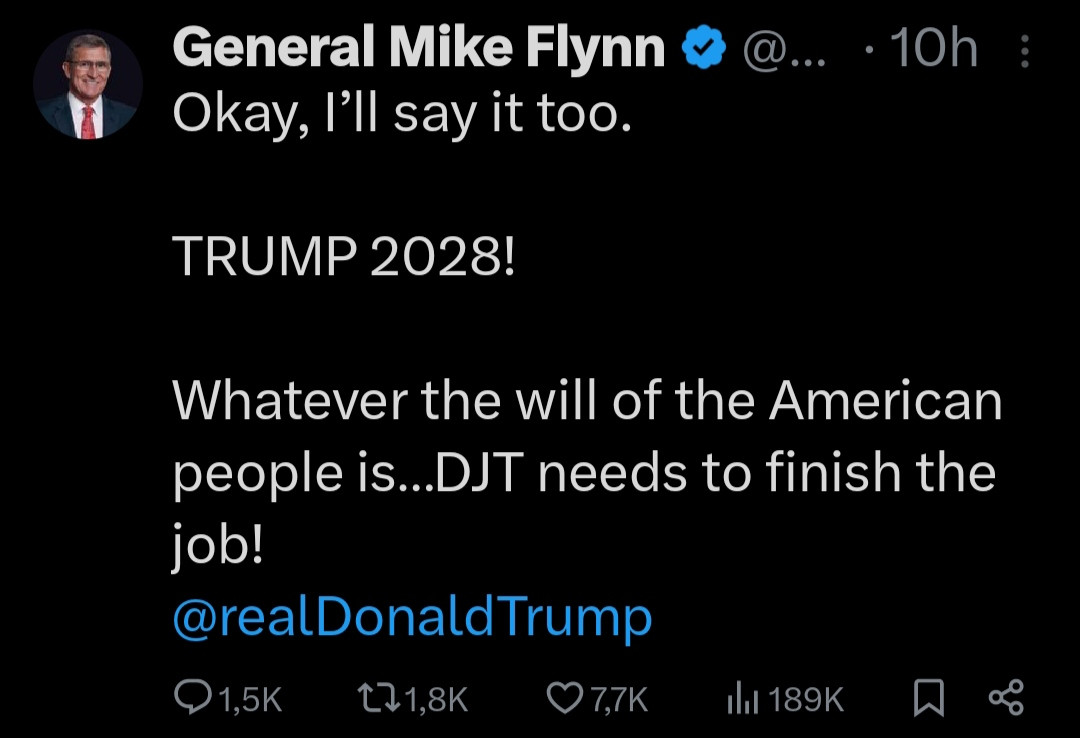This screenshot has height=738, width=1080.
Task: Click the truncated @ username handle
Action: point(781,48)
